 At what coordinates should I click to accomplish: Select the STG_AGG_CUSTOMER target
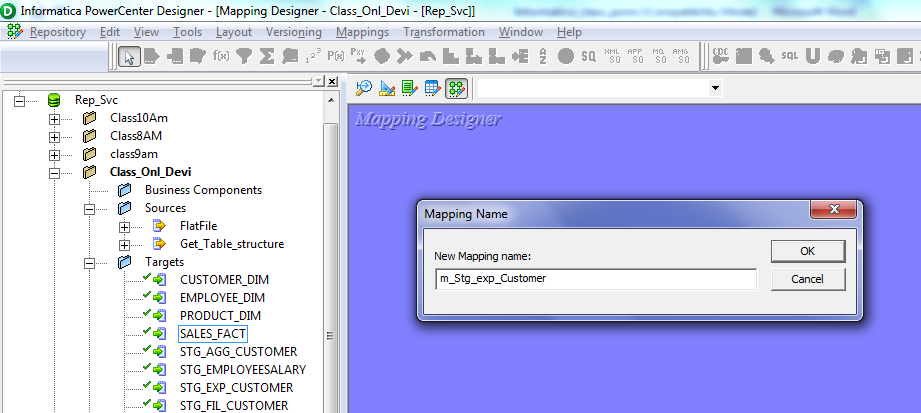pos(238,352)
